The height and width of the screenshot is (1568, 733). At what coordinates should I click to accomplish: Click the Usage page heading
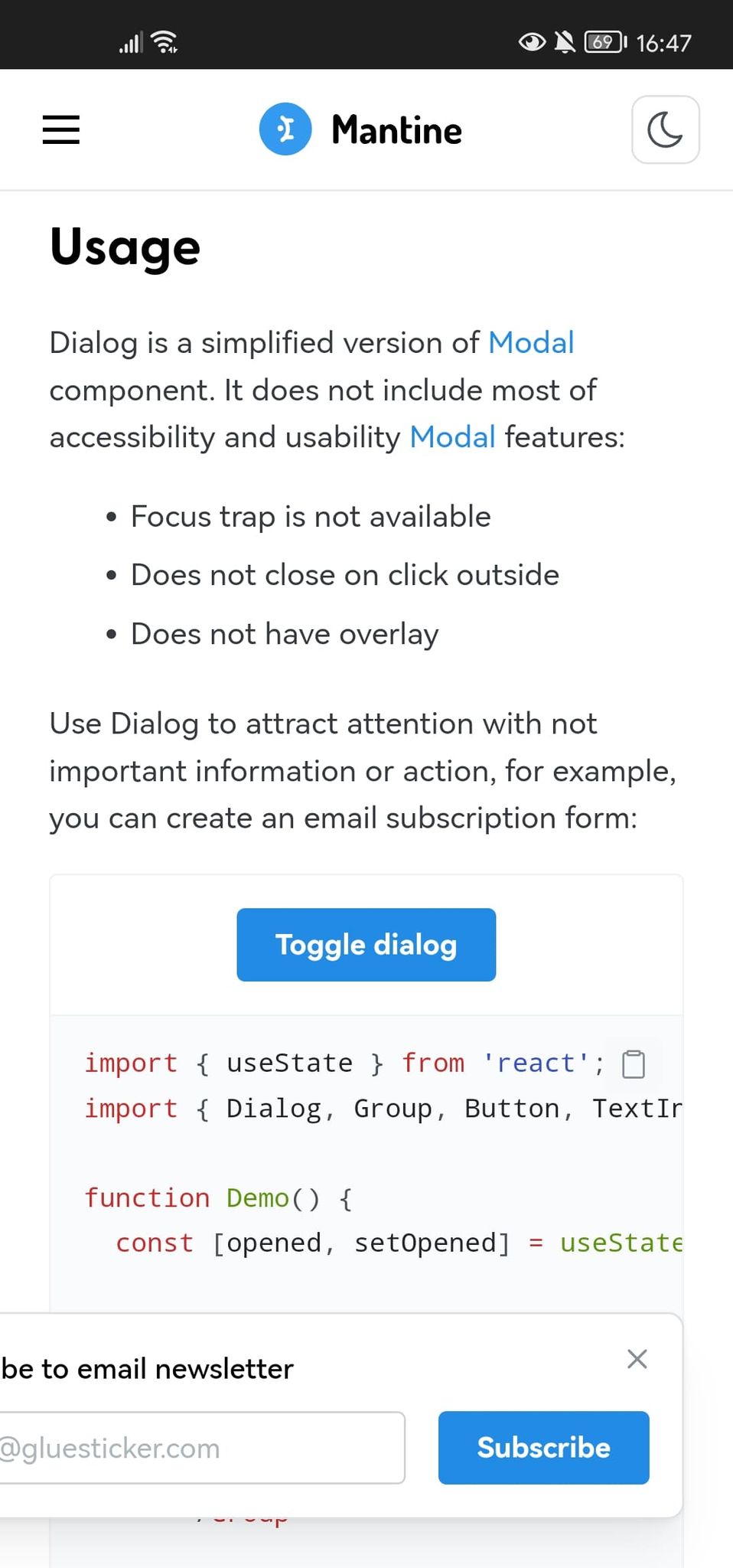pyautogui.click(x=124, y=247)
